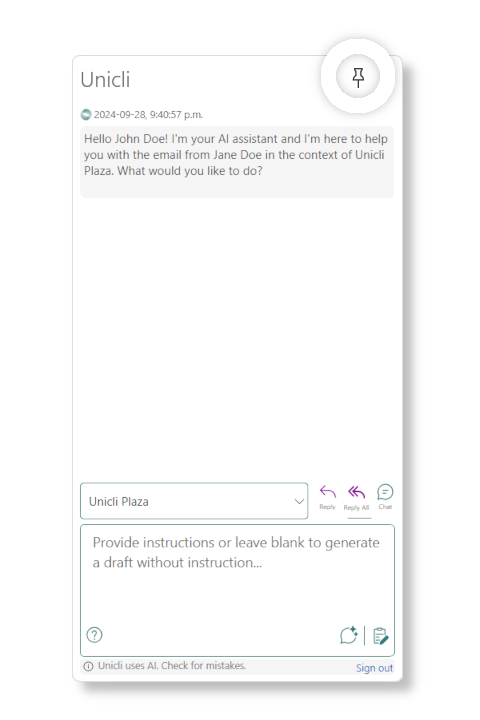Choose the 'Reply' label under the arrow
The image size is (480, 720).
tap(328, 507)
